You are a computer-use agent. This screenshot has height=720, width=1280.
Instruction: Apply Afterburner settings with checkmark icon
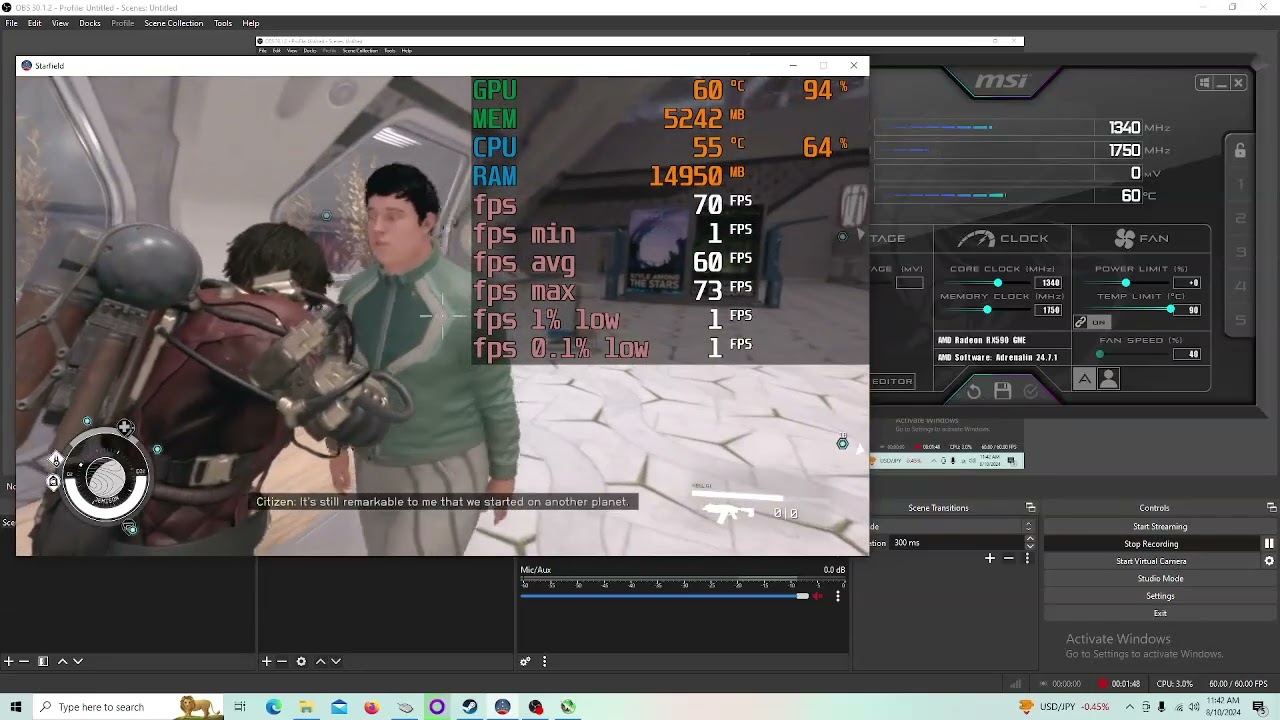coord(1031,391)
